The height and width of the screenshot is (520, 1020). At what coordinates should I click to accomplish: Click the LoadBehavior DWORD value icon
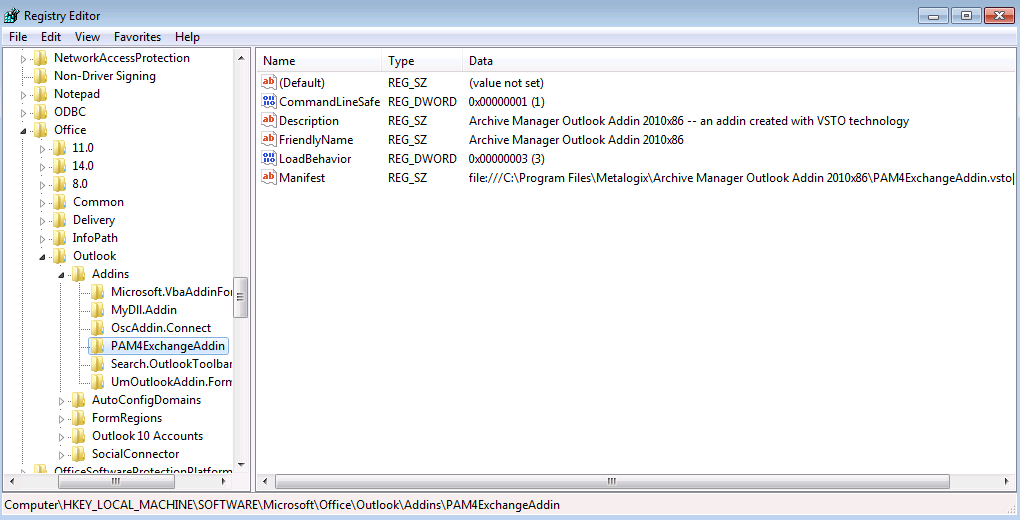click(x=269, y=157)
